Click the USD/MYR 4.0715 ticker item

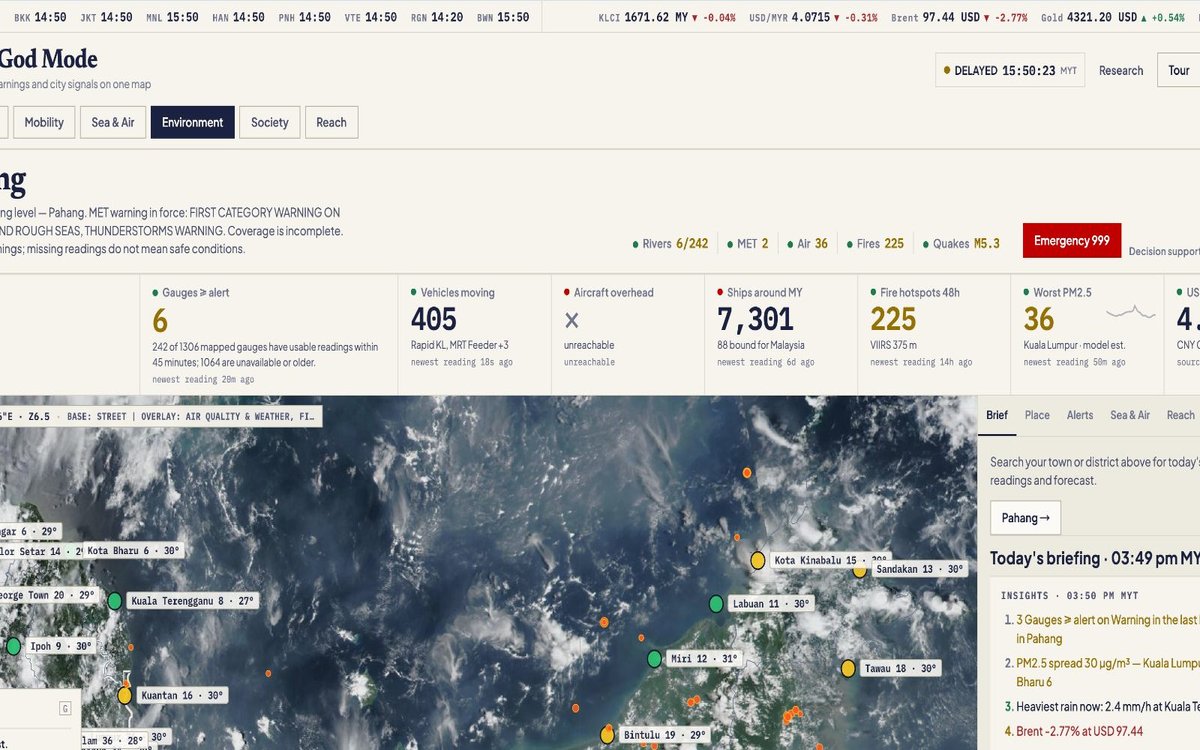813,18
